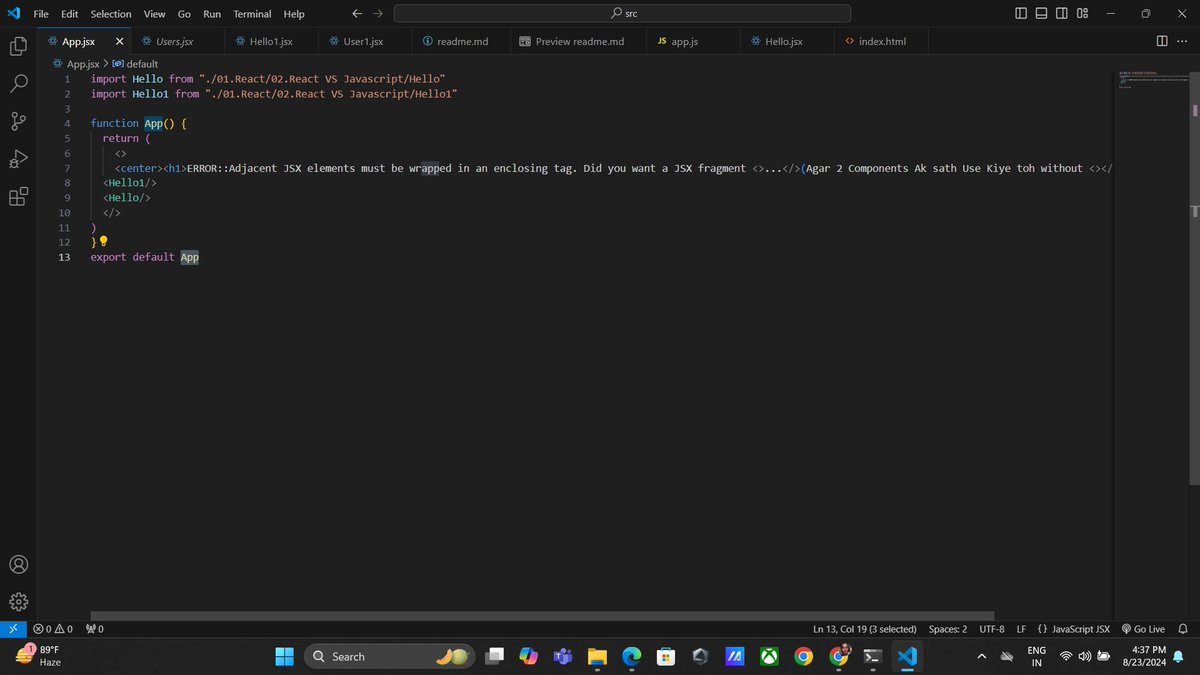Open Microsoft Store from taskbar
1200x675 pixels.
click(x=666, y=656)
